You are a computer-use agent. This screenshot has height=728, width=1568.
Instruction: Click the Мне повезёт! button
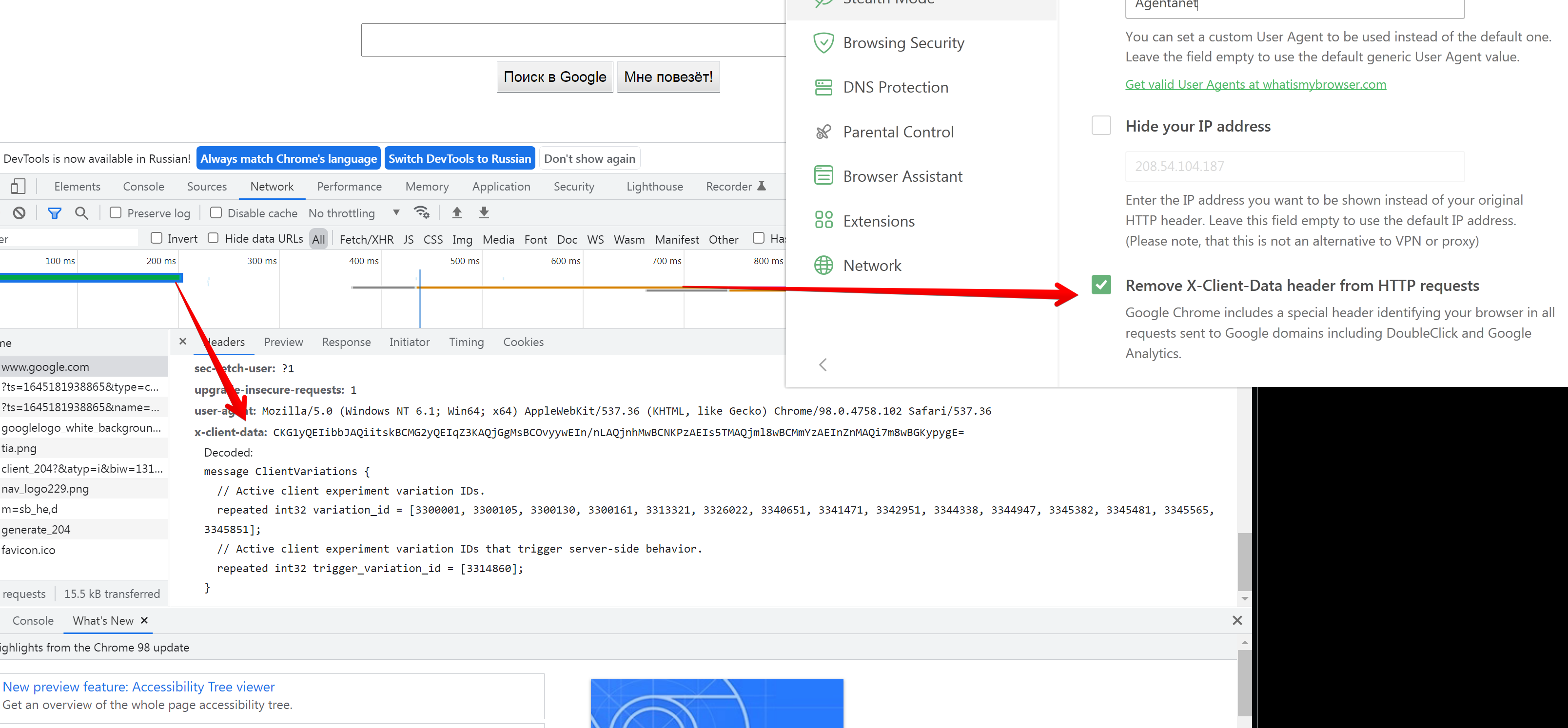click(668, 77)
